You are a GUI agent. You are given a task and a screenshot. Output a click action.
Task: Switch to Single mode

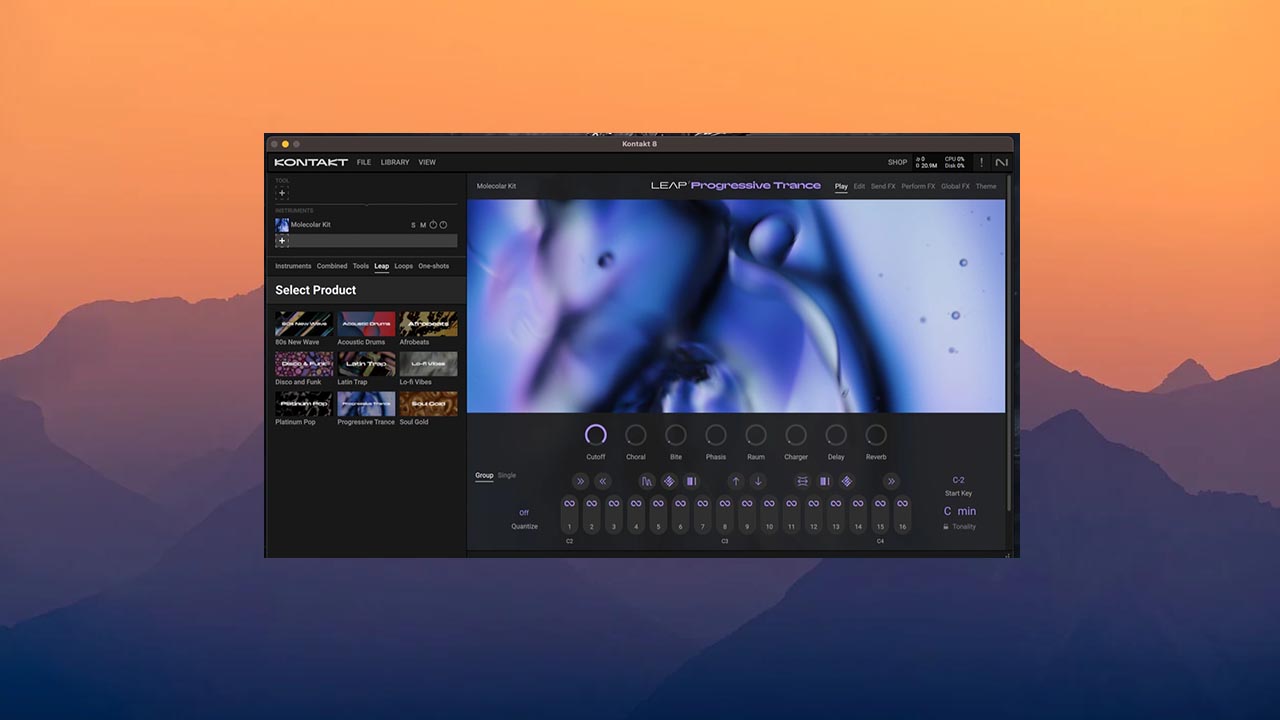[x=506, y=475]
